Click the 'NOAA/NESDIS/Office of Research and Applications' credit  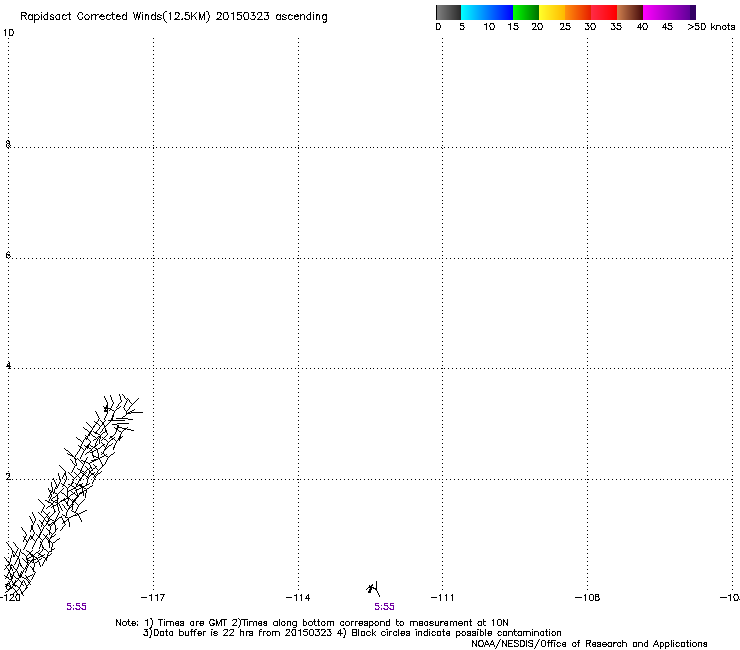tap(589, 644)
